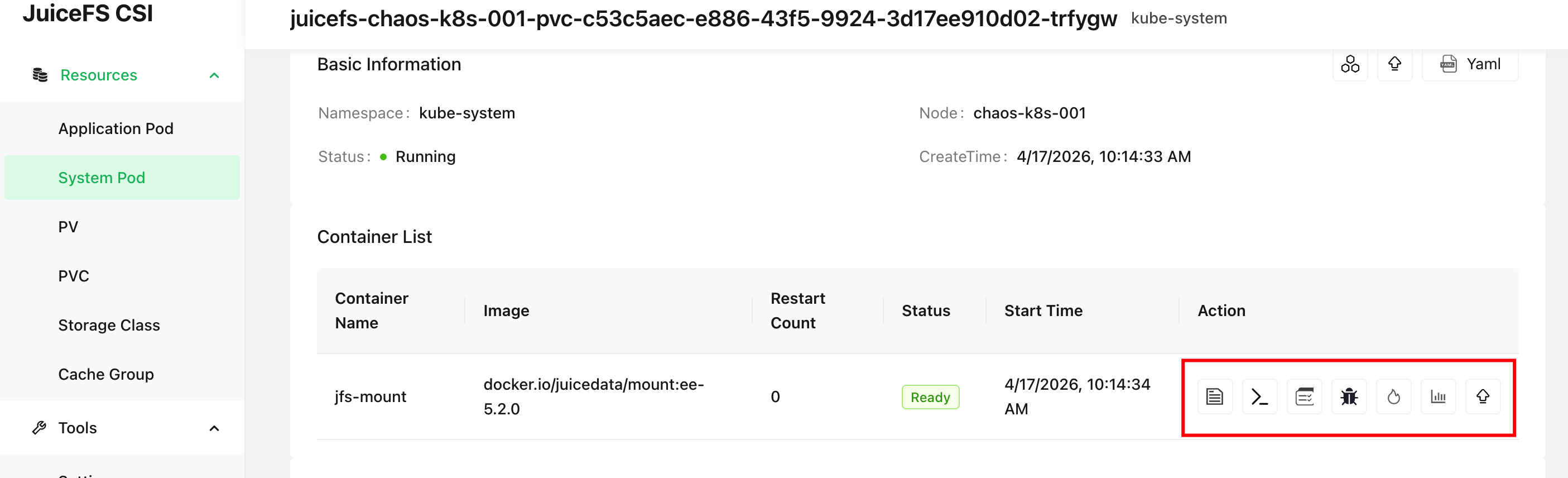
Task: Click the bug debug icon for jfs-mount
Action: click(x=1349, y=397)
